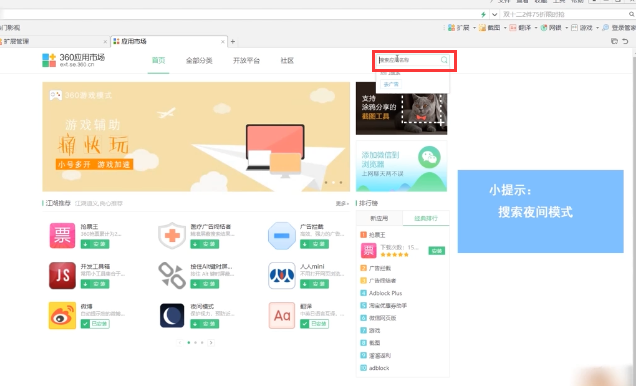Image resolution: width=636 pixels, height=386 pixels.
Task: Open the Weibo 微博 app icon
Action: coord(62,315)
